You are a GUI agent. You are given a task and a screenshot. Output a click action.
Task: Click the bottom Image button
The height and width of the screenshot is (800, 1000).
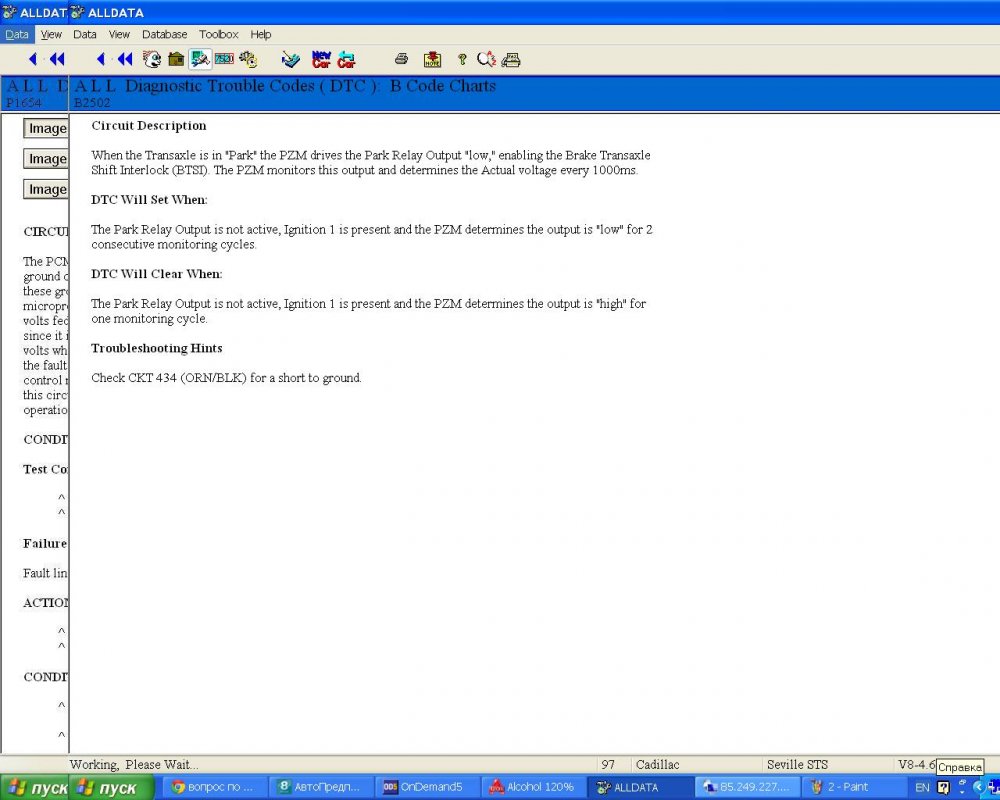point(47,189)
